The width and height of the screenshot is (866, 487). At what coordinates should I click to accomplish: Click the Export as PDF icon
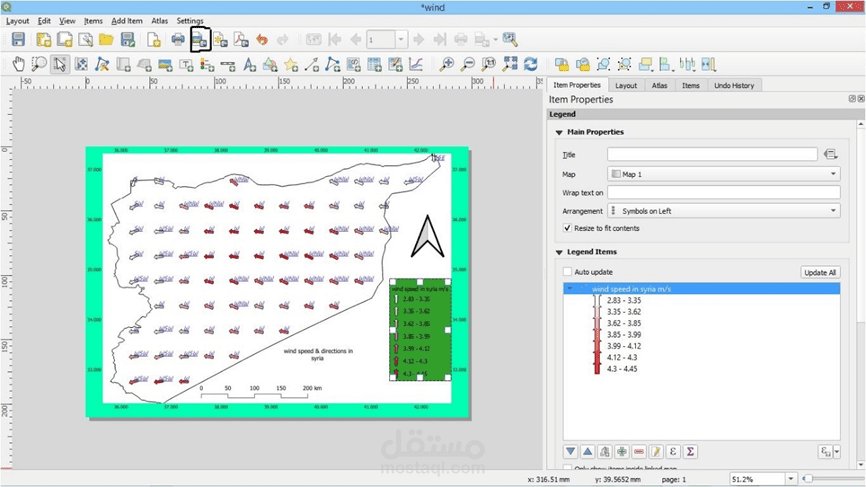pyautogui.click(x=241, y=39)
